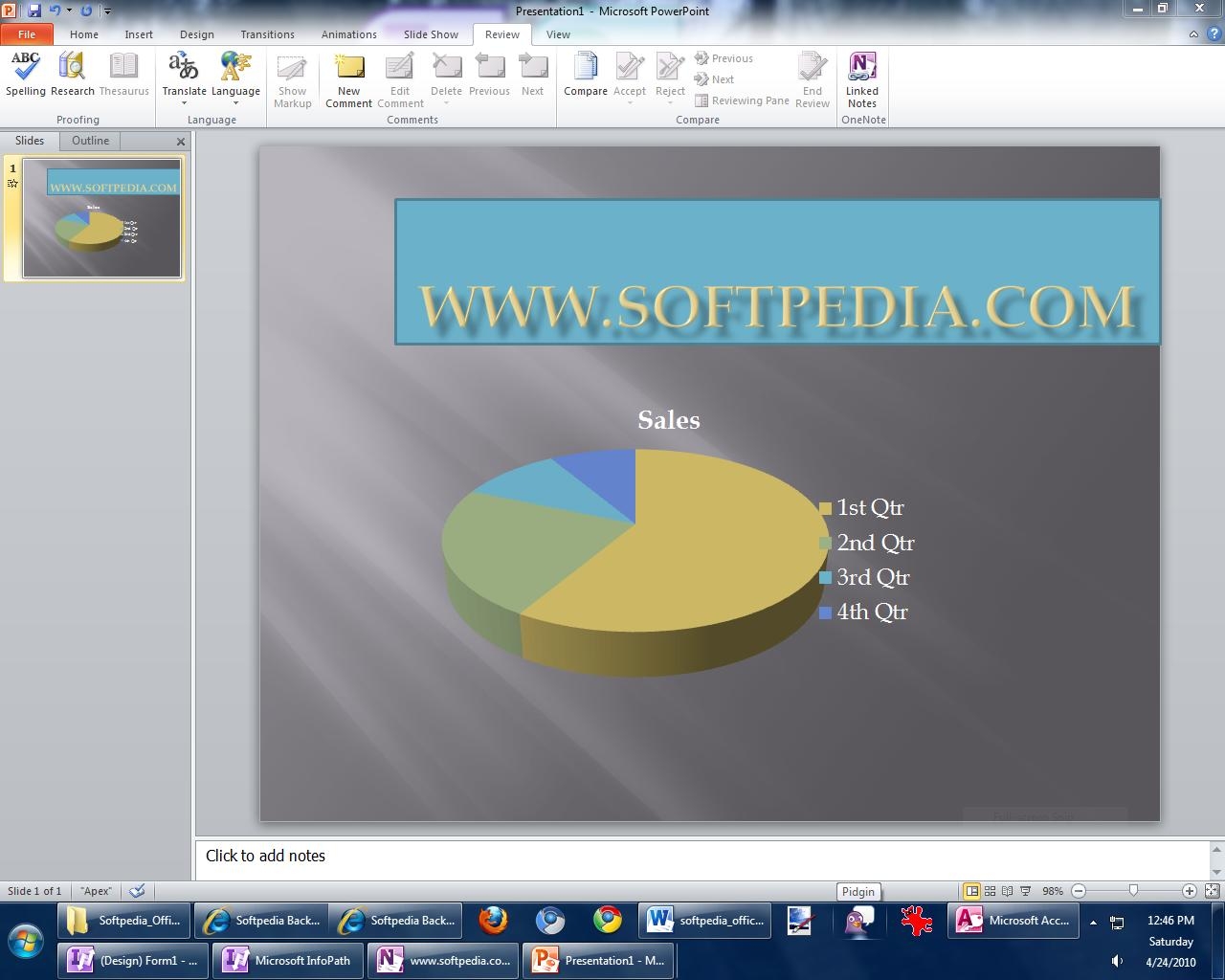Toggle the Reviewing Pane

743,100
